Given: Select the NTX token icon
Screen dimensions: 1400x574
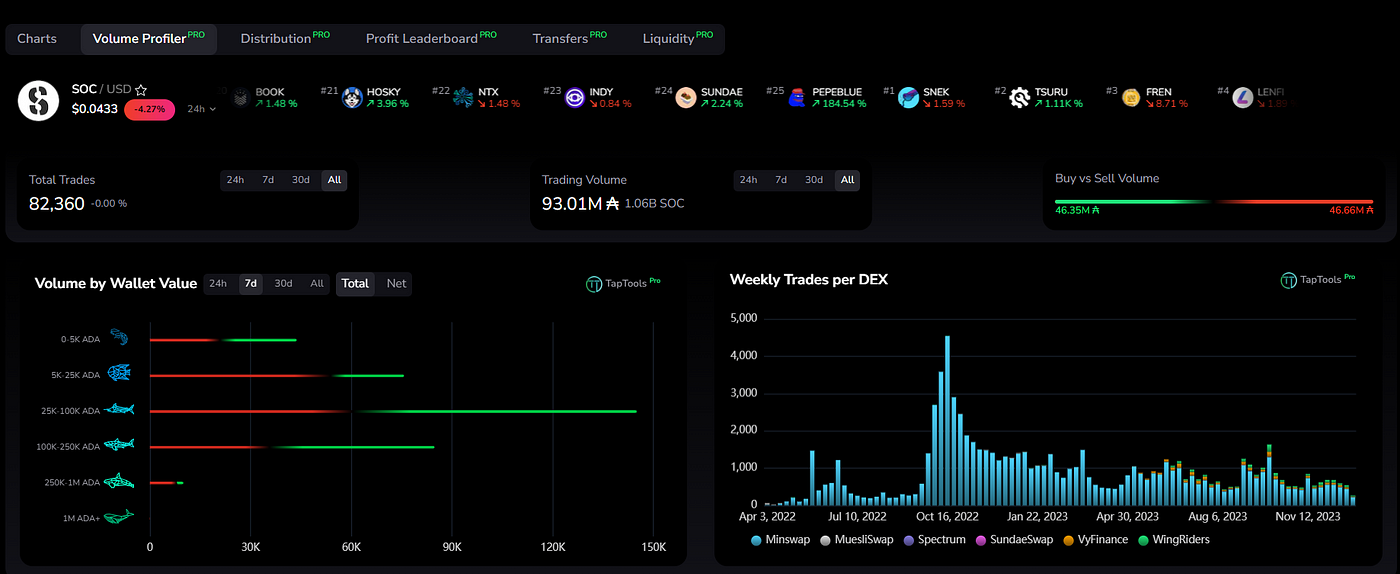Looking at the screenshot, I should pyautogui.click(x=463, y=97).
